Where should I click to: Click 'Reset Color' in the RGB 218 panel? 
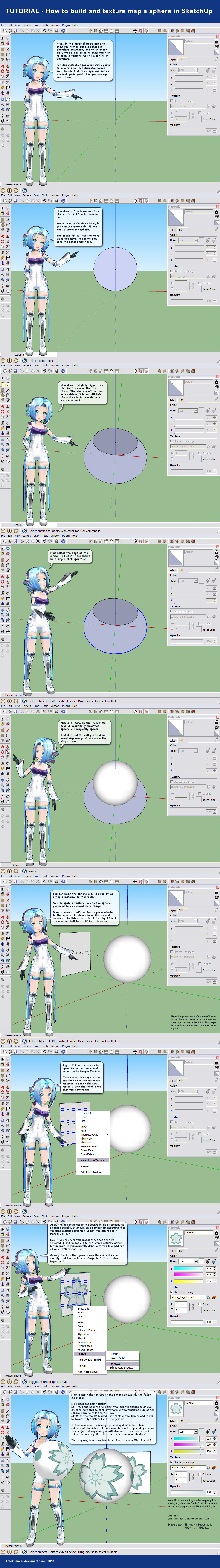tap(209, 1481)
